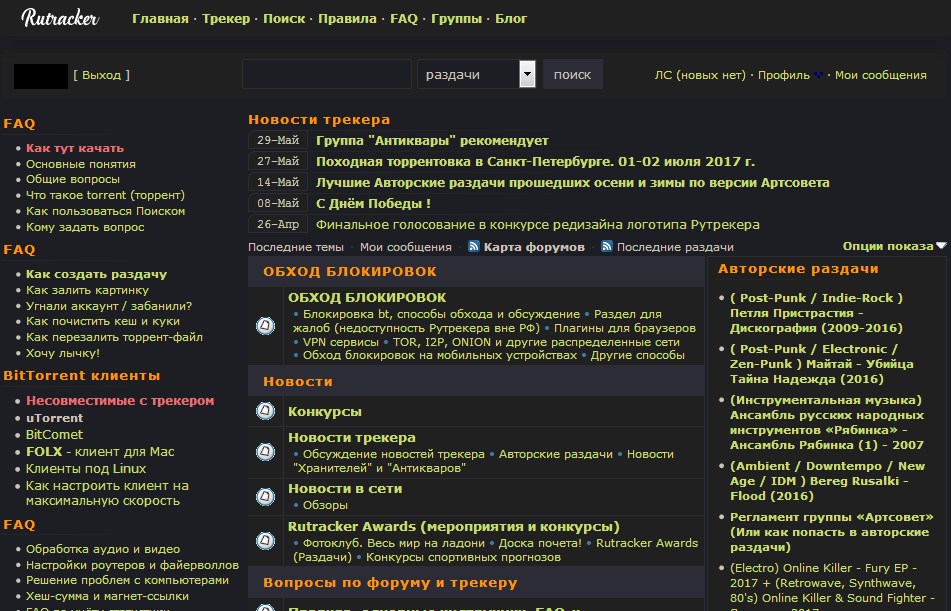Click the Rutracker logo
Screen dimensions: 951x611
click(58, 18)
